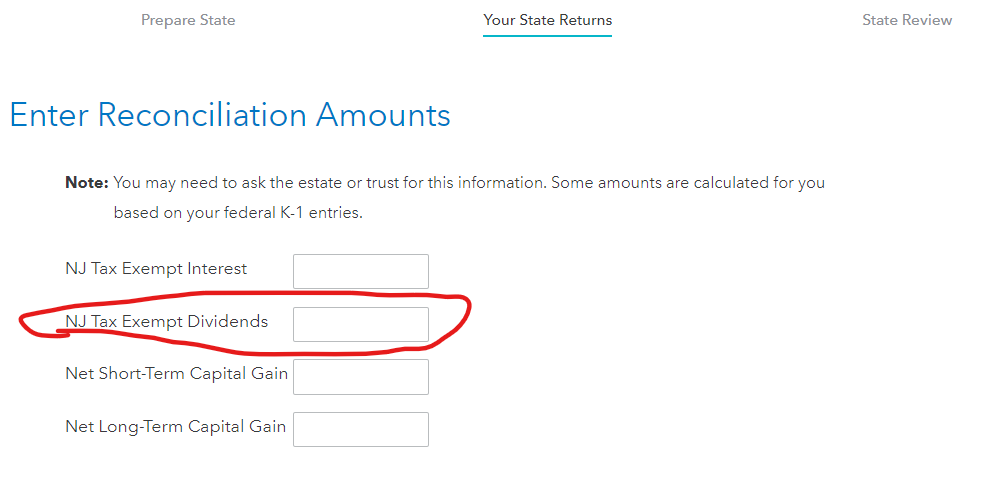
Task: Focus the NJ Tax Exempt Dividends input
Action: pos(360,324)
